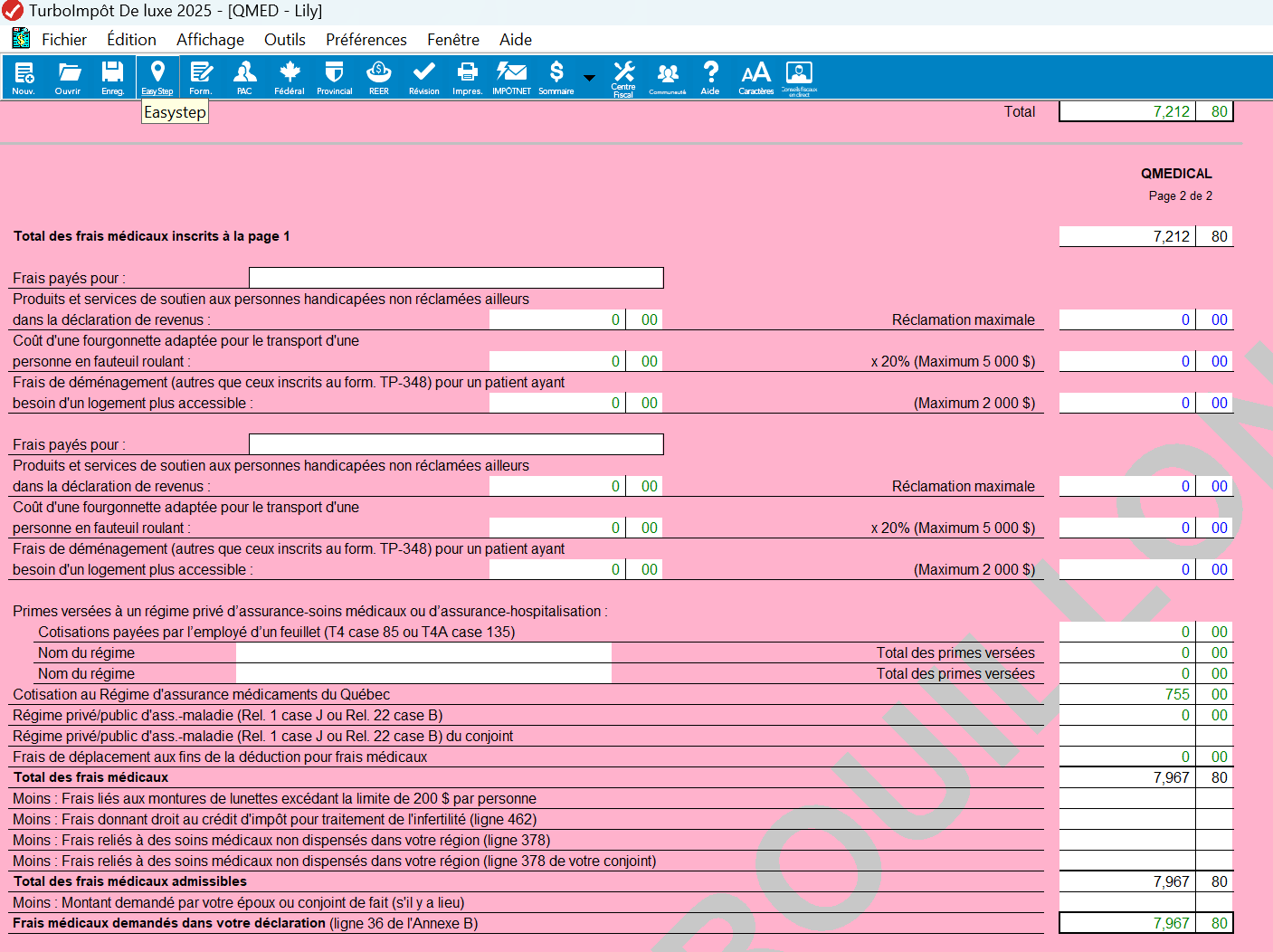The width and height of the screenshot is (1273, 952).
Task: Click the Rel. 1 case J amount field
Action: pos(1145,715)
